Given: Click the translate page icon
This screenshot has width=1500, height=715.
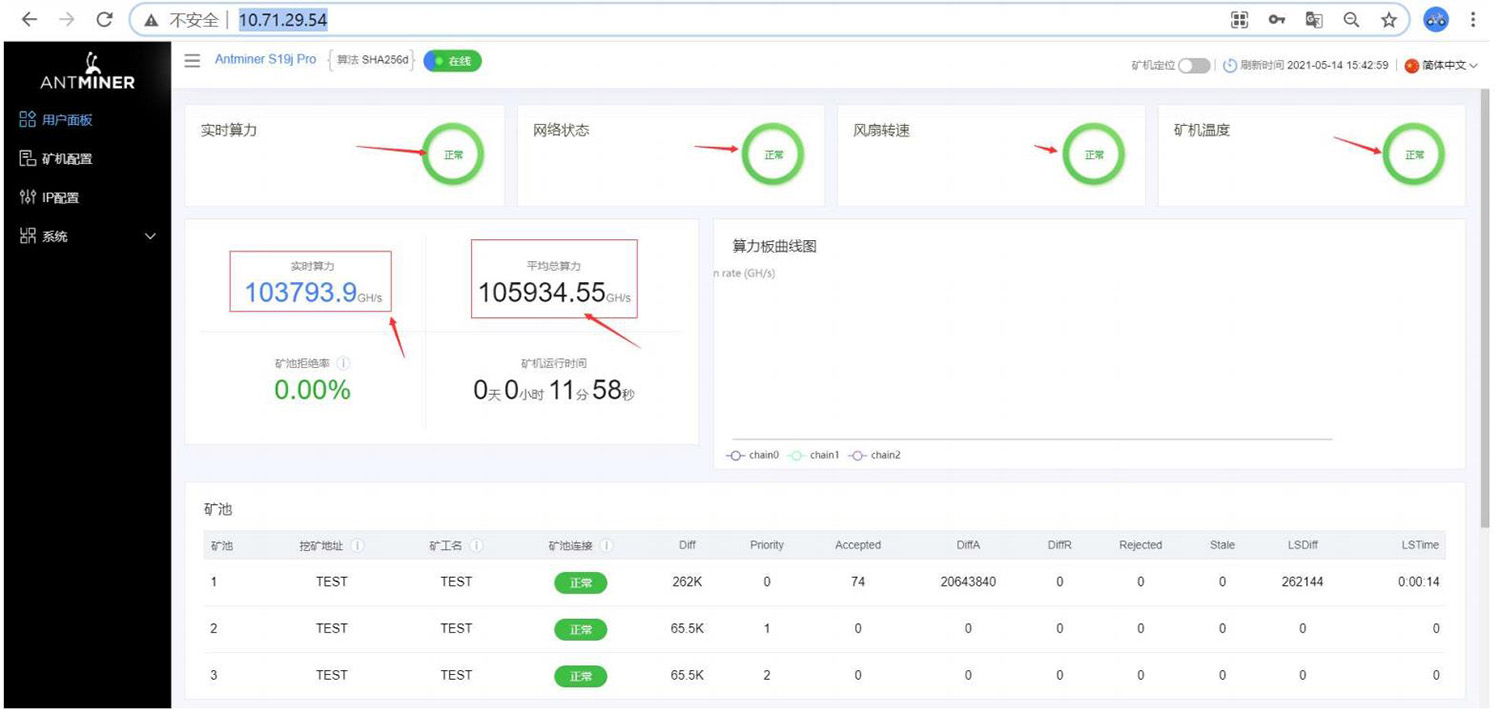Looking at the screenshot, I should coord(1314,19).
